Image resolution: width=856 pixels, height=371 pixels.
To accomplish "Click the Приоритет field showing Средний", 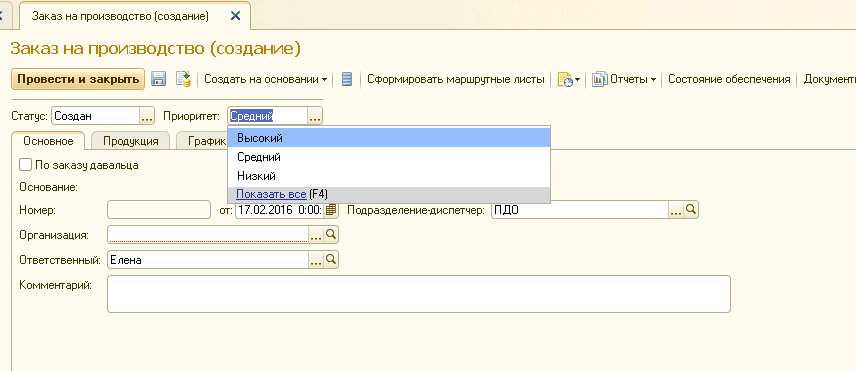I will click(268, 116).
